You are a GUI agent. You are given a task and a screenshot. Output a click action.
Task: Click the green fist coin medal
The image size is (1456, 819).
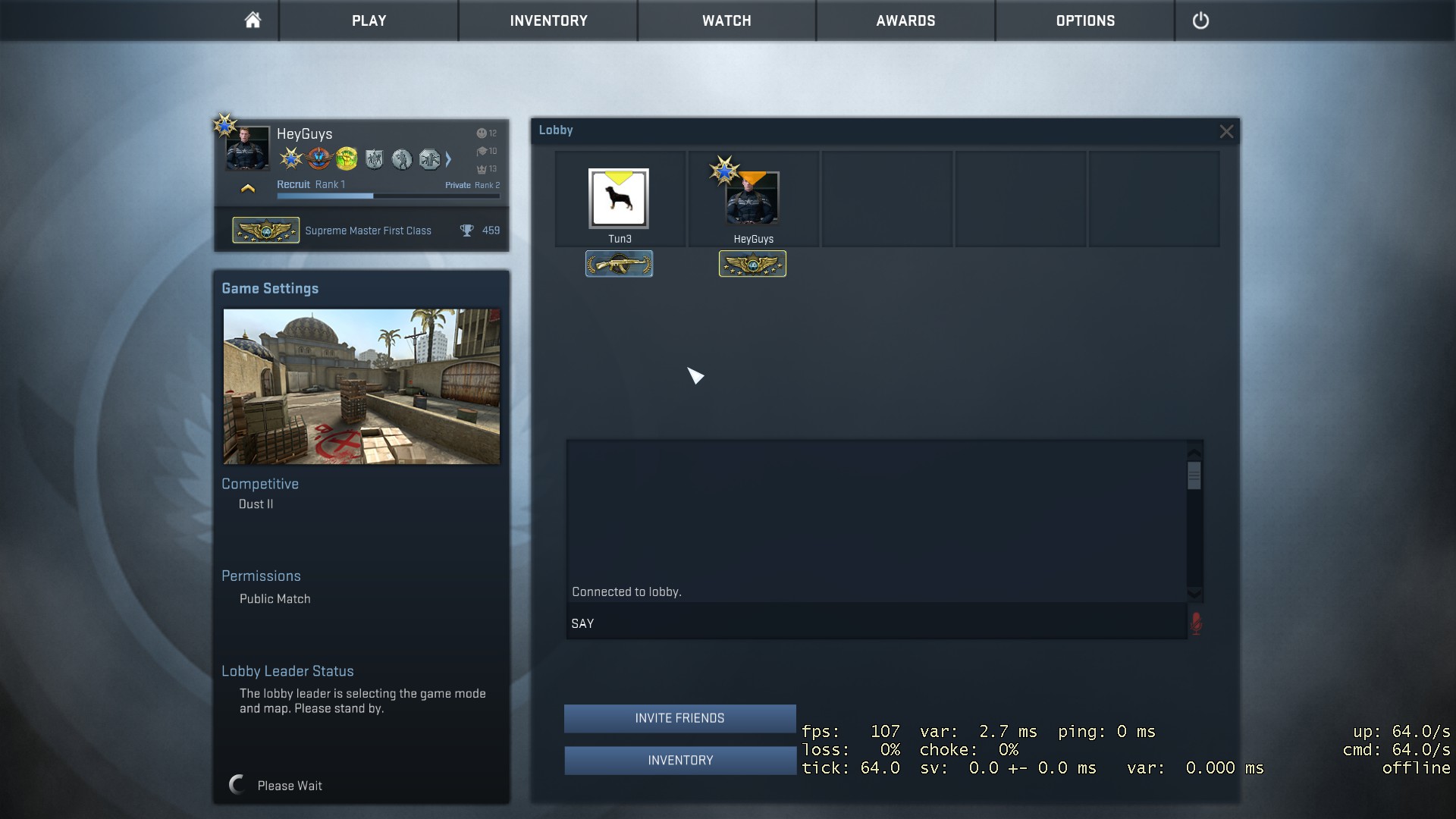pos(347,159)
